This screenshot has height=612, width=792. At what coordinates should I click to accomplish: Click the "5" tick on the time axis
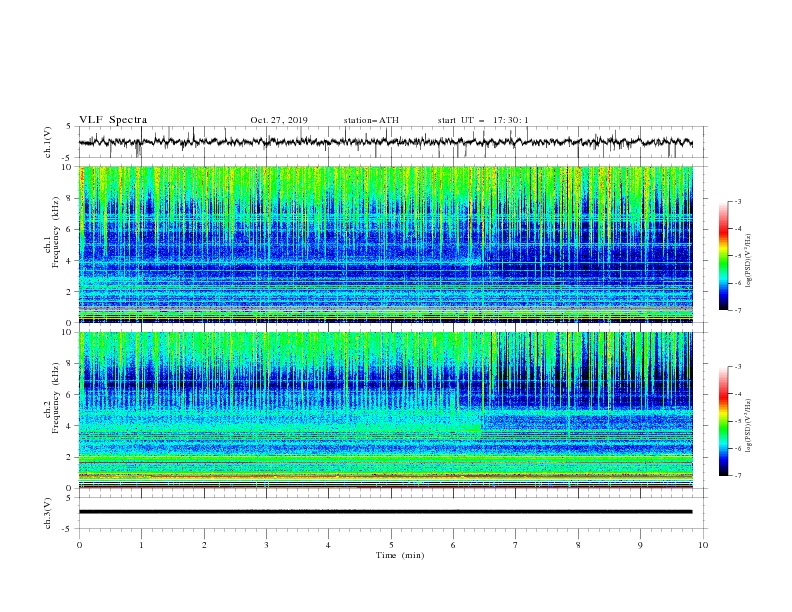(391, 545)
